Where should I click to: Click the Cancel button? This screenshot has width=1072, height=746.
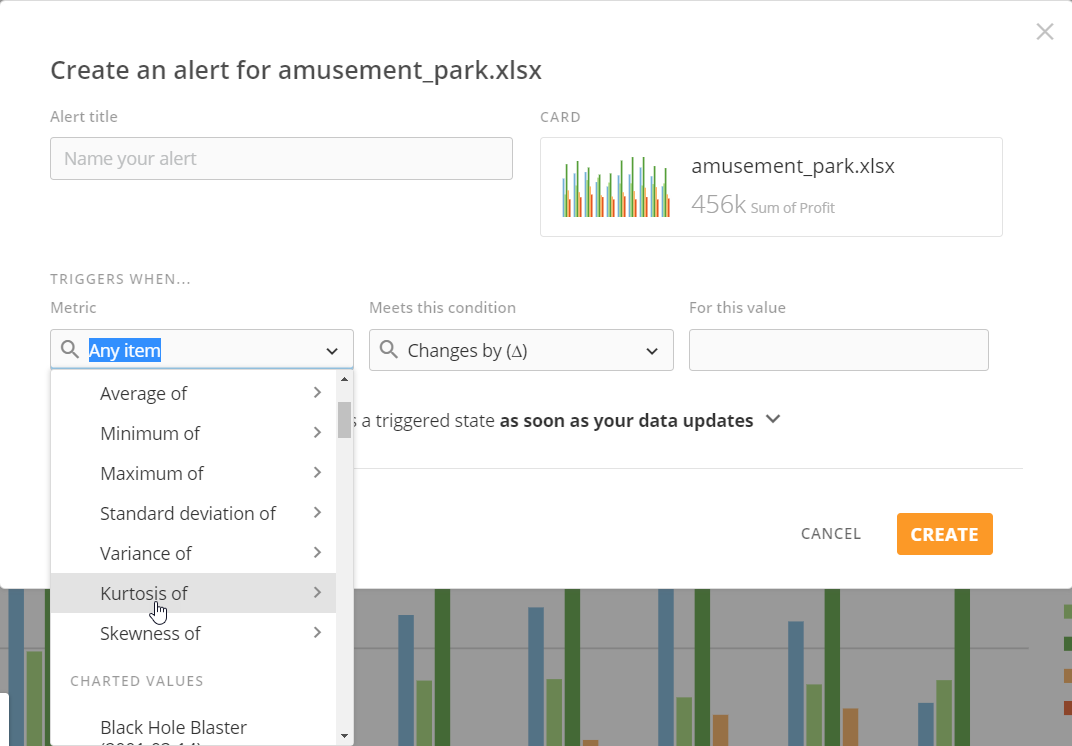(x=830, y=534)
